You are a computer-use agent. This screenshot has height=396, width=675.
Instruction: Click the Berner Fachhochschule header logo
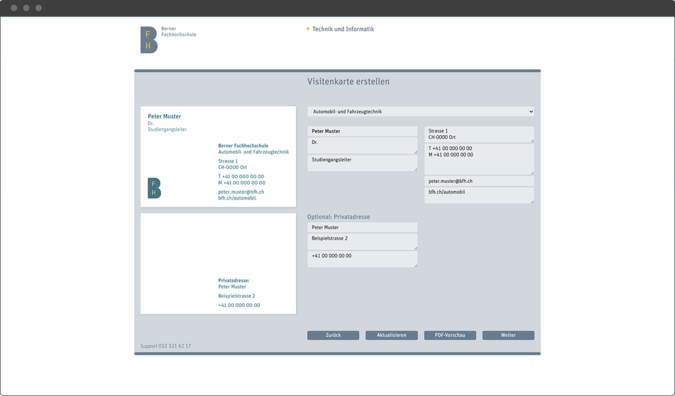168,40
